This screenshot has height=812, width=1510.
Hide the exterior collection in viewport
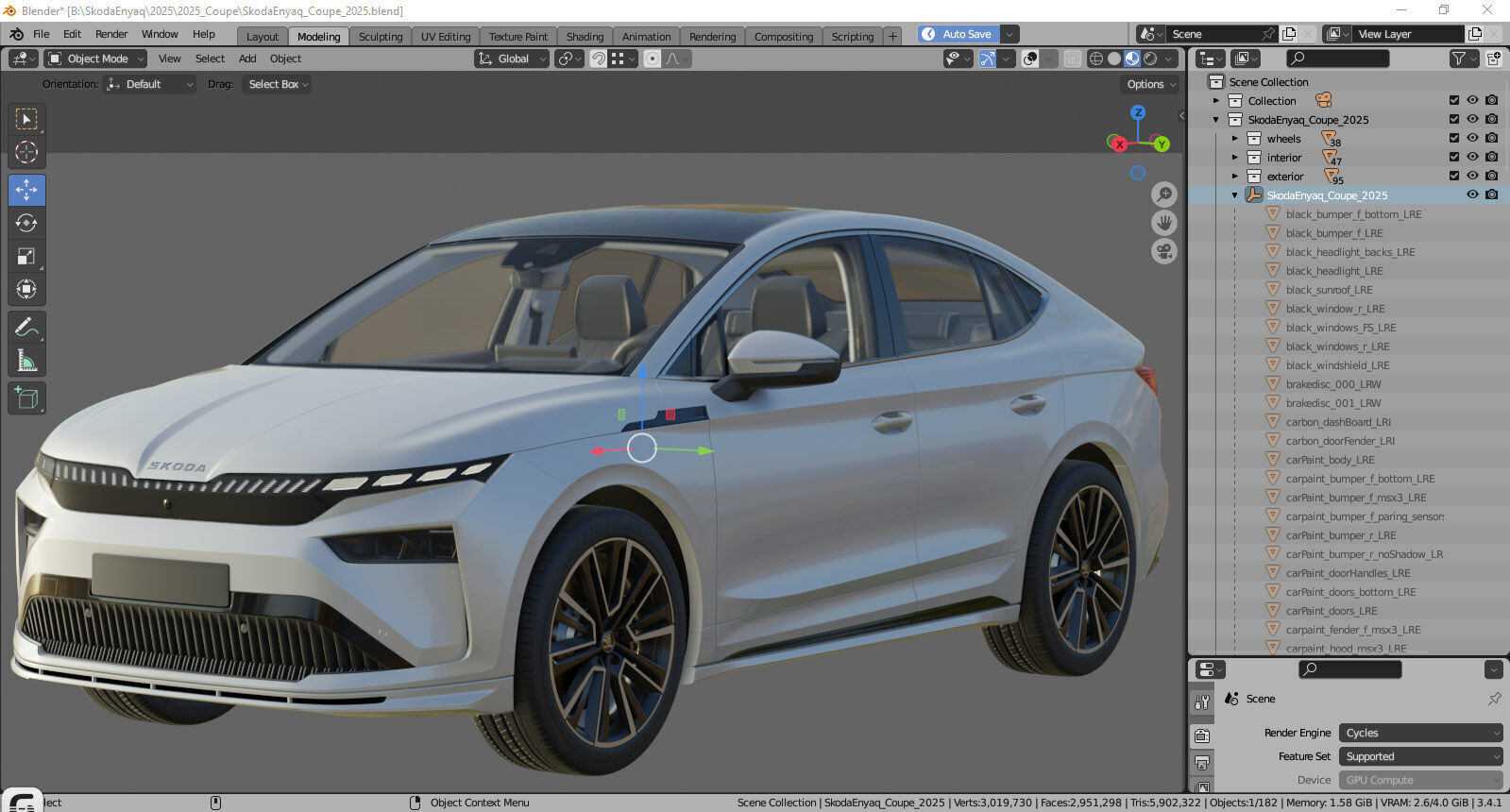click(x=1472, y=176)
